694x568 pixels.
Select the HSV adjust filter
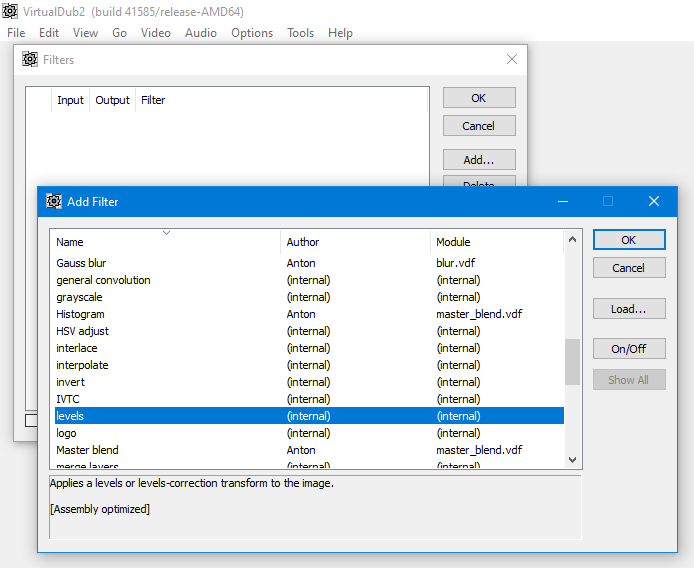pyautogui.click(x=309, y=331)
